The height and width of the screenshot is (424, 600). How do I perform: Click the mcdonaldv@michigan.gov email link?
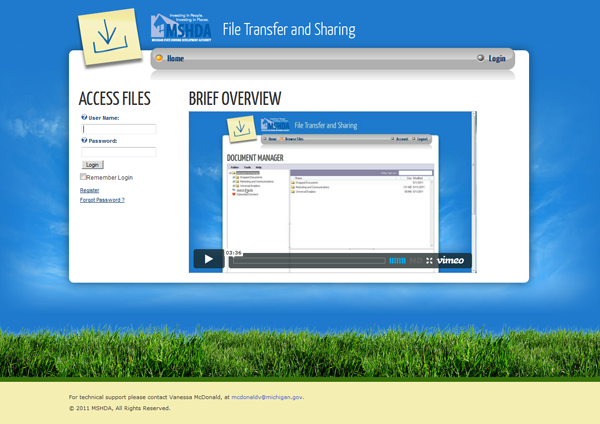tap(267, 397)
